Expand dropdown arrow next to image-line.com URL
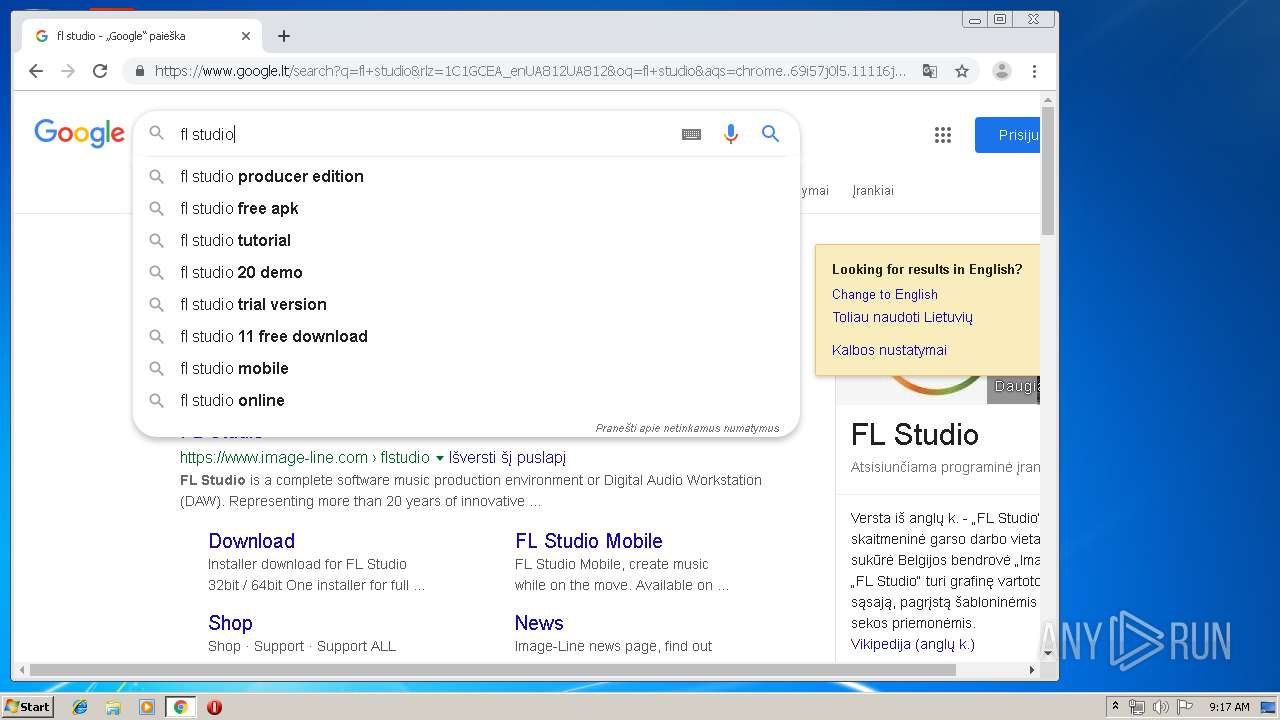This screenshot has width=1280, height=720. click(x=439, y=458)
